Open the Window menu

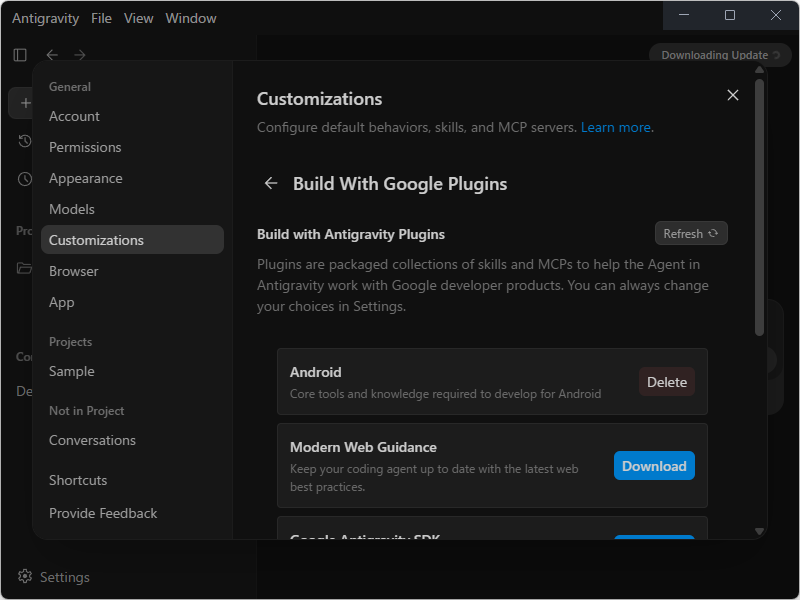click(191, 18)
